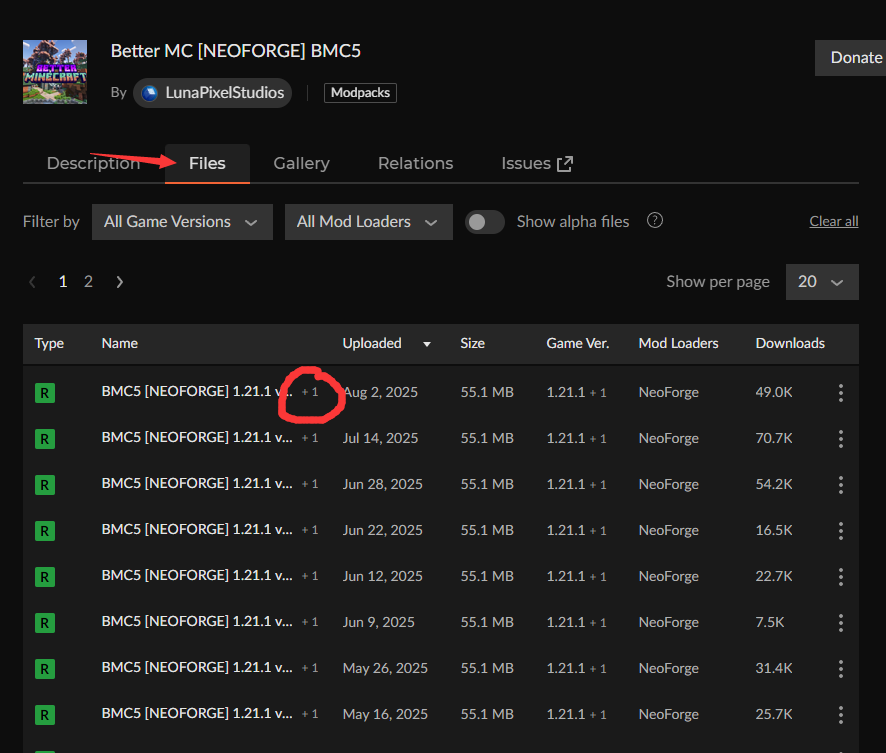Switch to the Gallery tab
The height and width of the screenshot is (753, 886).
point(301,163)
